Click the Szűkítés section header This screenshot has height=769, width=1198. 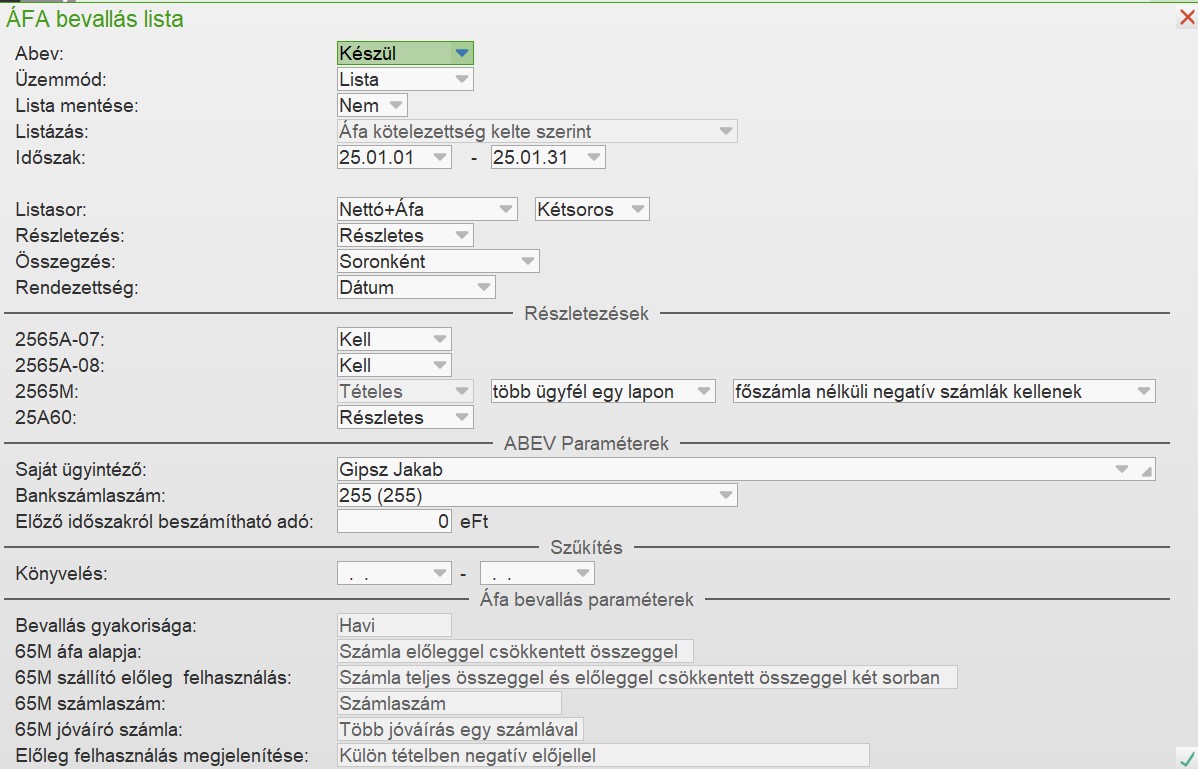pos(586,547)
